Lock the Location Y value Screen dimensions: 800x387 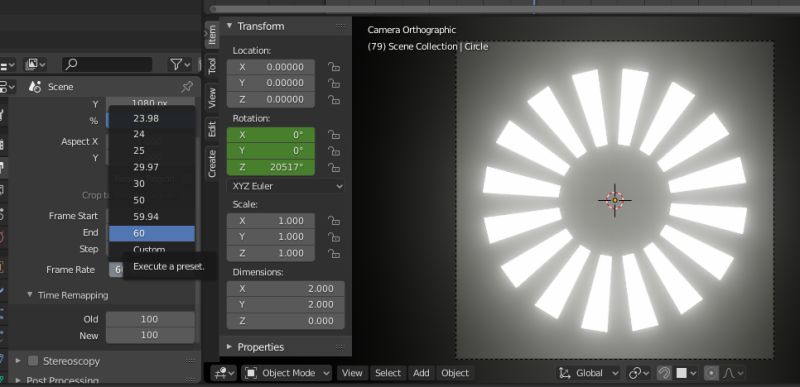pos(334,83)
